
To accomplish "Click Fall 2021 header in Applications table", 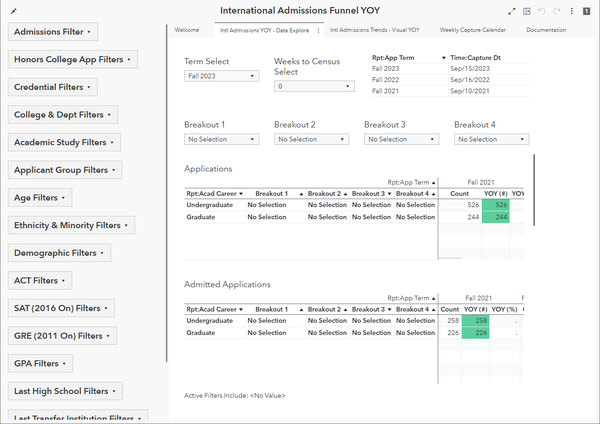I will click(x=481, y=183).
